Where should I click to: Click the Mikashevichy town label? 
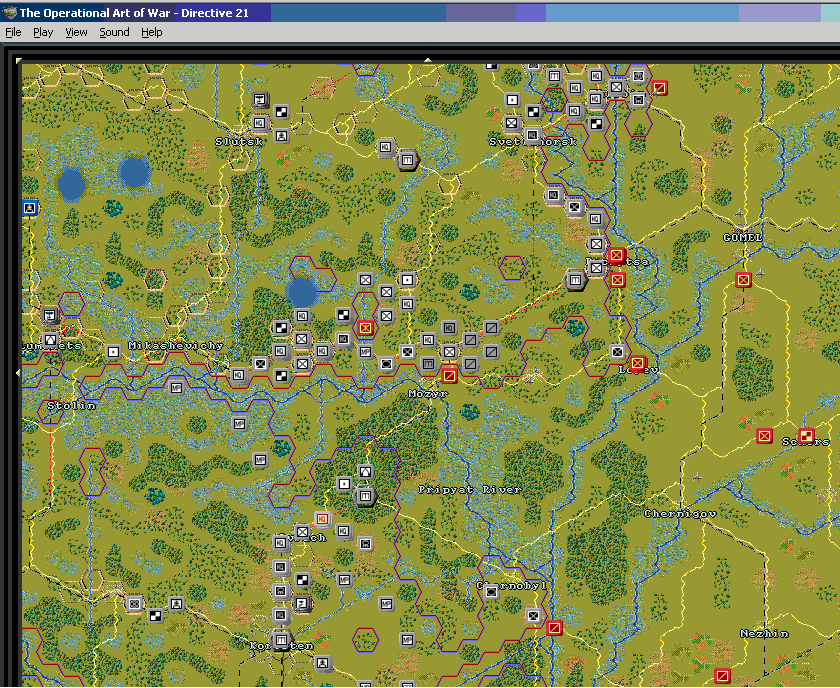[176, 346]
